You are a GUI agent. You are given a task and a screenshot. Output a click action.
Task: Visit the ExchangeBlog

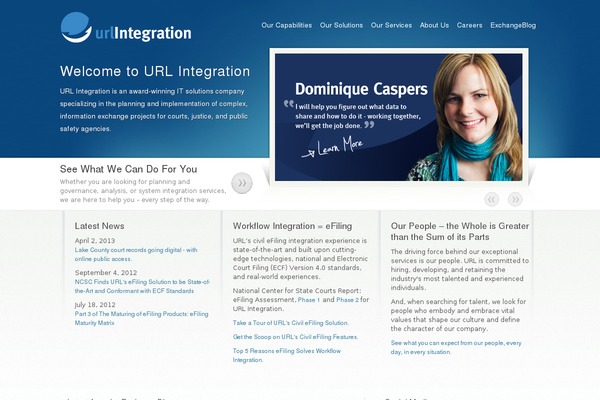pyautogui.click(x=513, y=25)
